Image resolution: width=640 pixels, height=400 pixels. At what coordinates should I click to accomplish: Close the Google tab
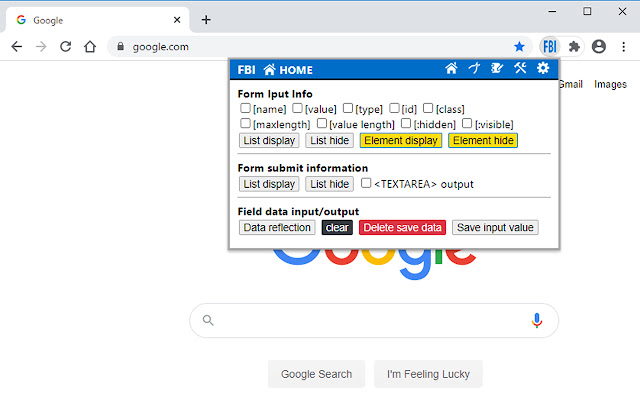tap(177, 20)
